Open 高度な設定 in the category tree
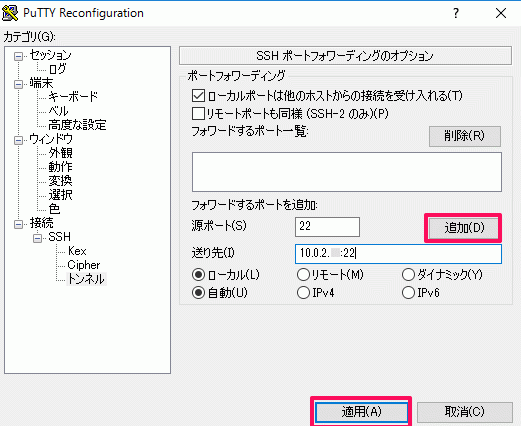The width and height of the screenshot is (521, 426). [77, 125]
